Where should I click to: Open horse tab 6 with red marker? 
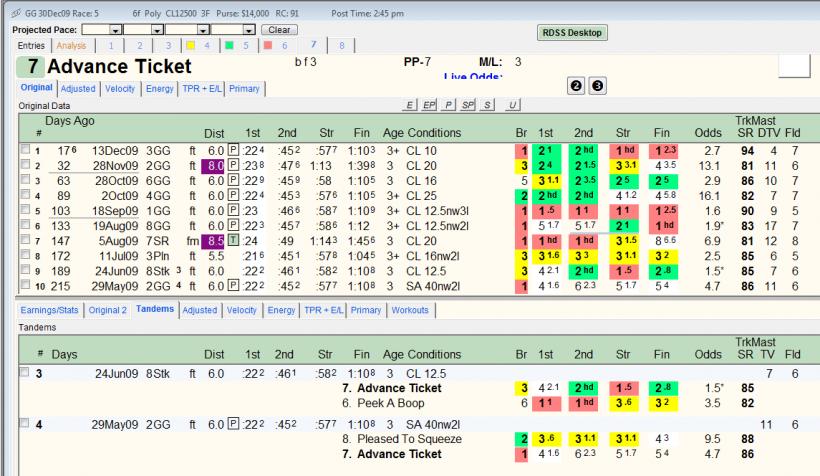point(277,46)
